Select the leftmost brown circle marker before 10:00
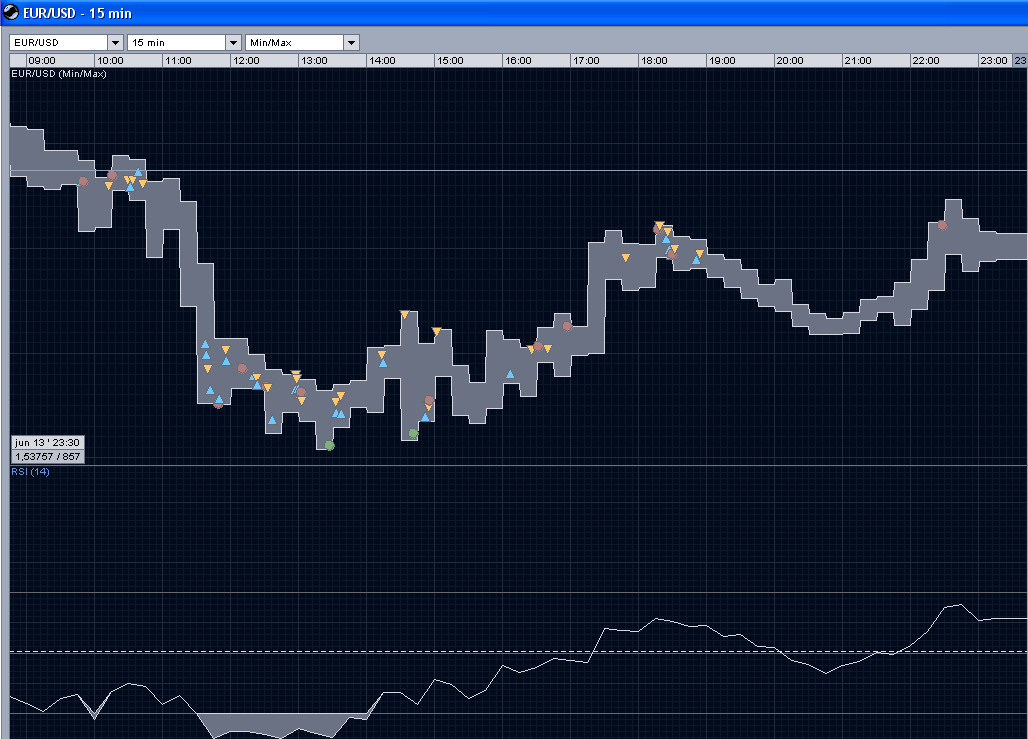 [x=84, y=181]
